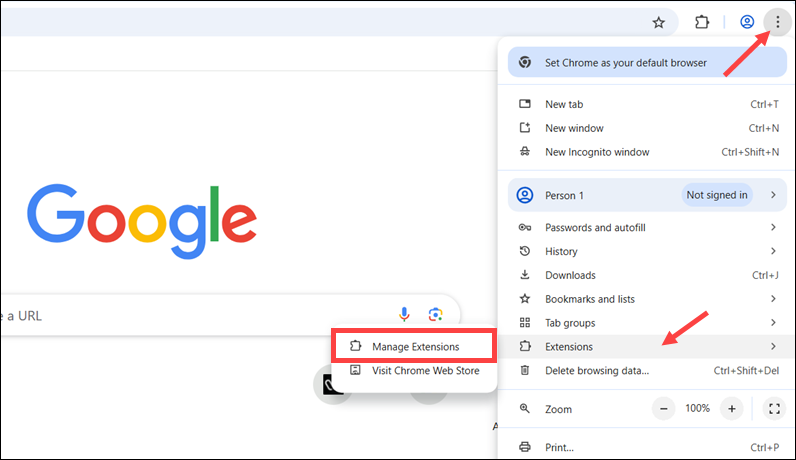Click the Google logo
Screen dimensions: 796x460
pyautogui.click(x=142, y=220)
